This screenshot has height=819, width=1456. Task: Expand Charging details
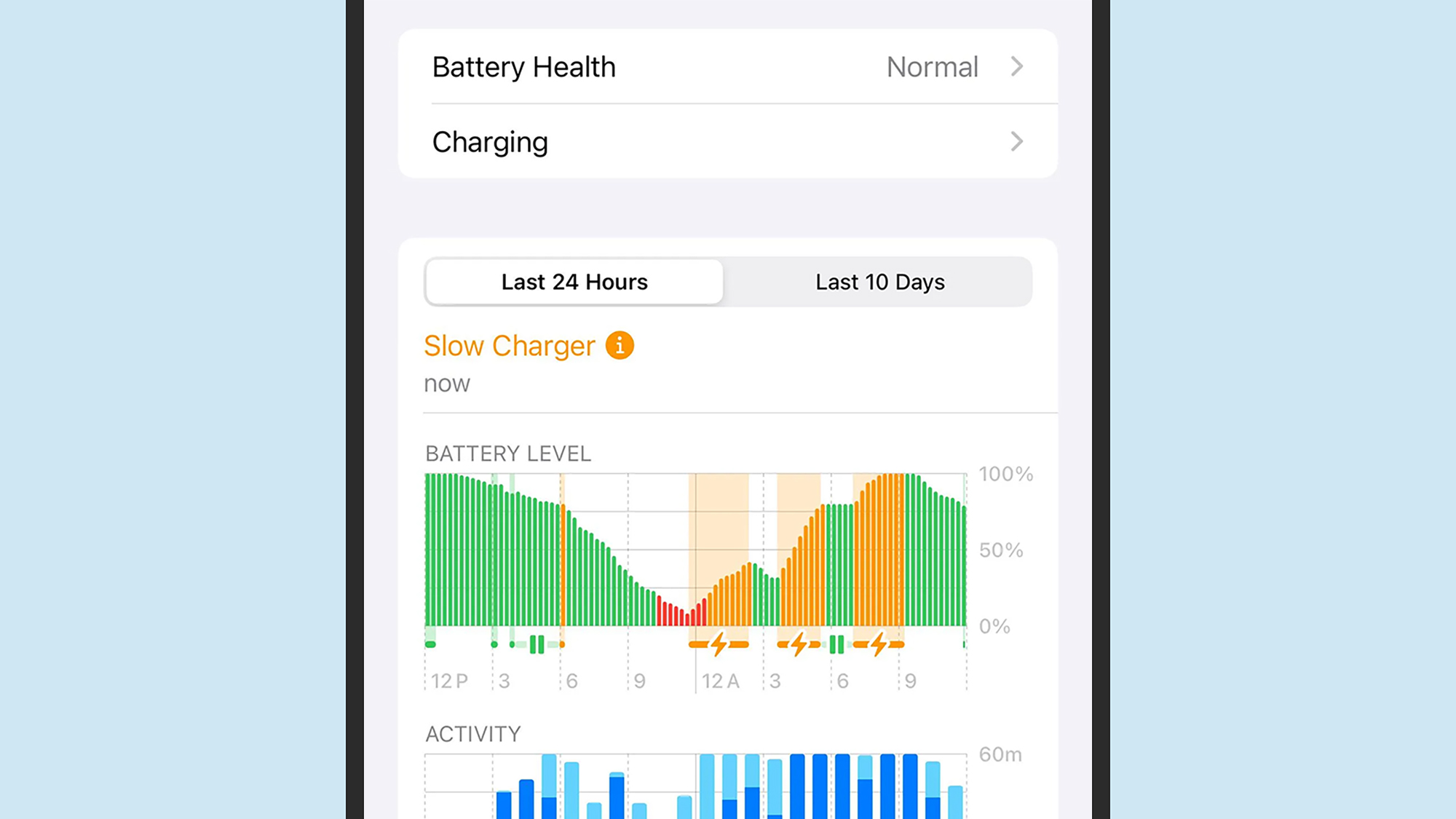pos(728,141)
